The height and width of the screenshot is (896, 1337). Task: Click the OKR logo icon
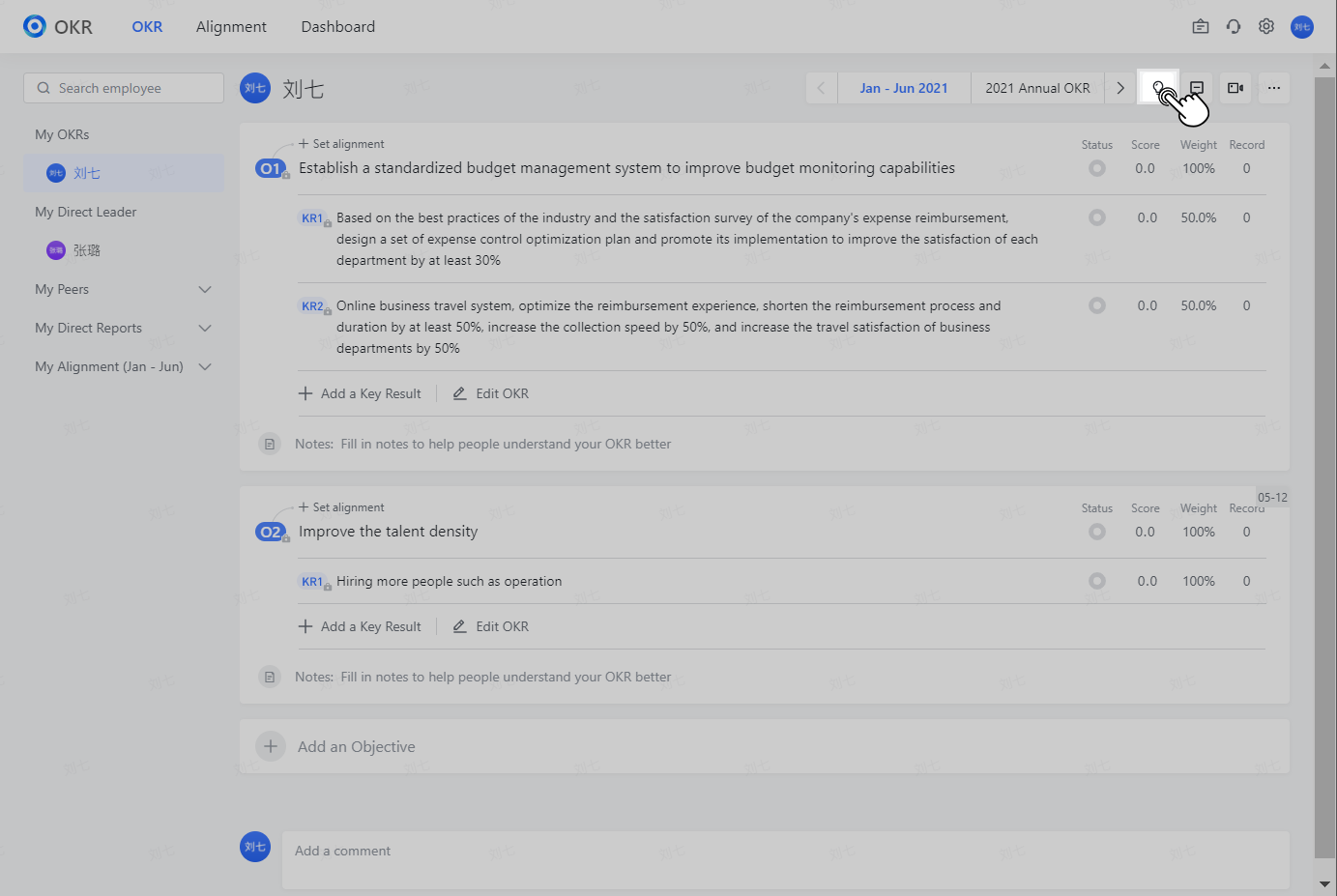[x=35, y=26]
